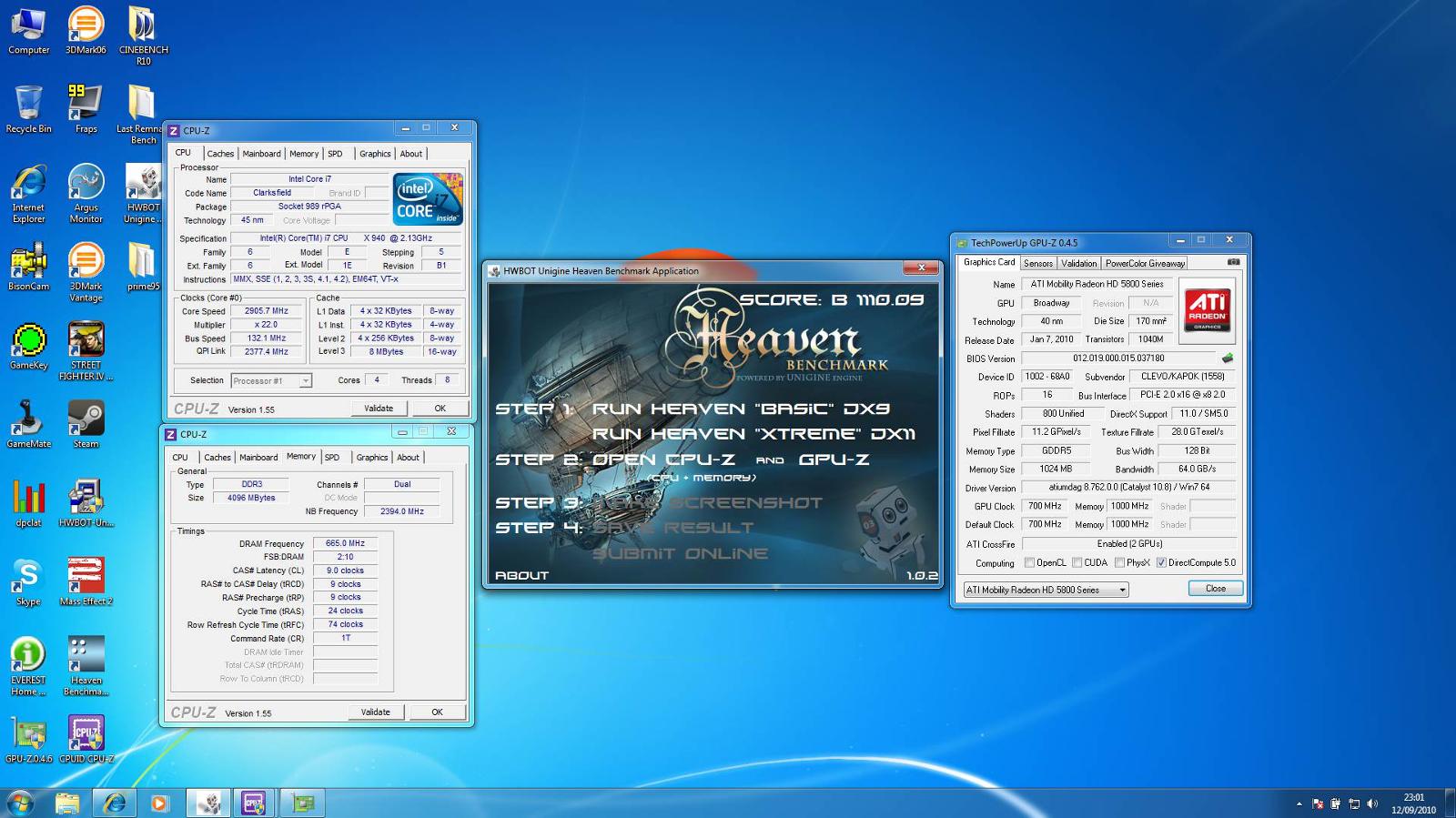Open the Windows Start button
1456x818 pixels.
click(20, 803)
